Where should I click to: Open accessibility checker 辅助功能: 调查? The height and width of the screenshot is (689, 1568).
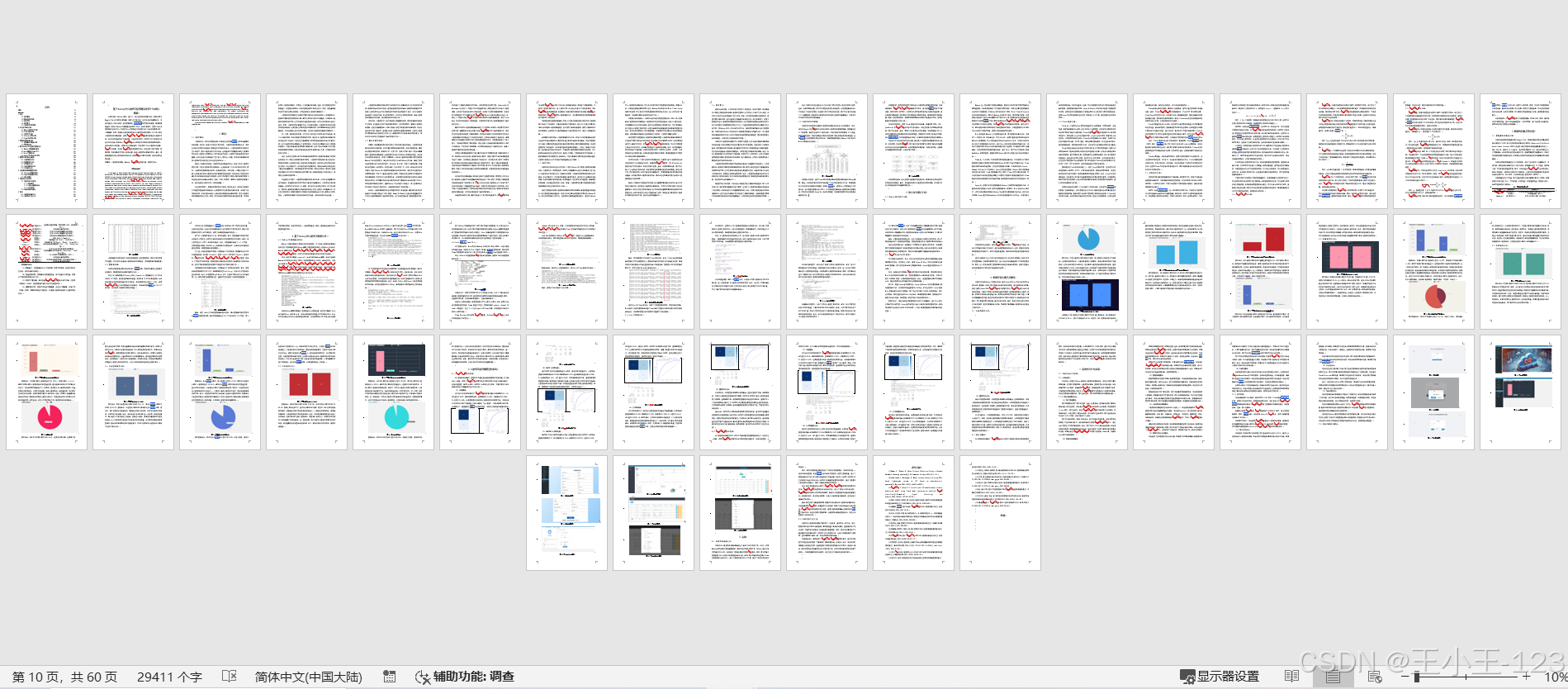464,676
